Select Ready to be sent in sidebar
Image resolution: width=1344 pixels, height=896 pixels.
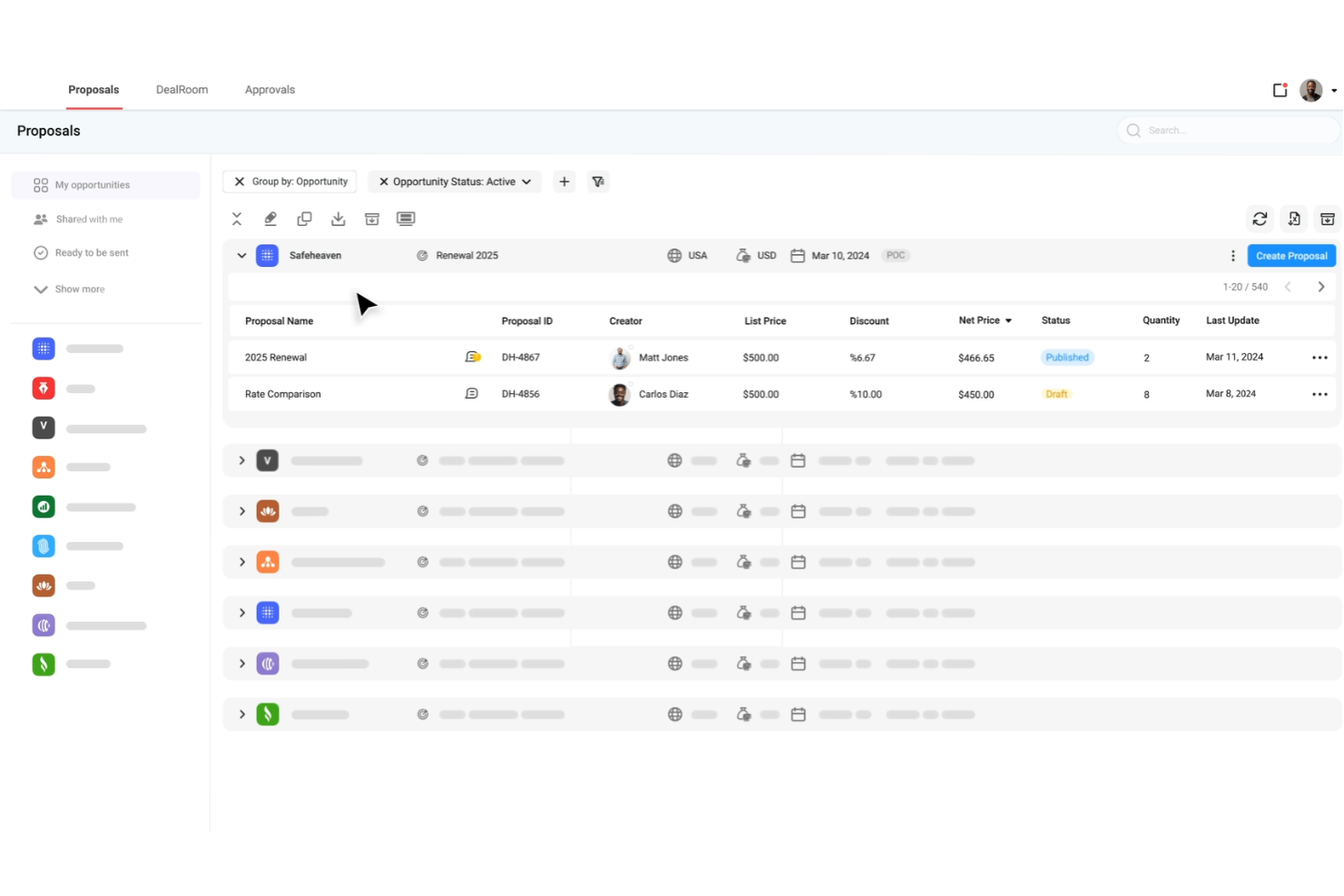tap(92, 252)
